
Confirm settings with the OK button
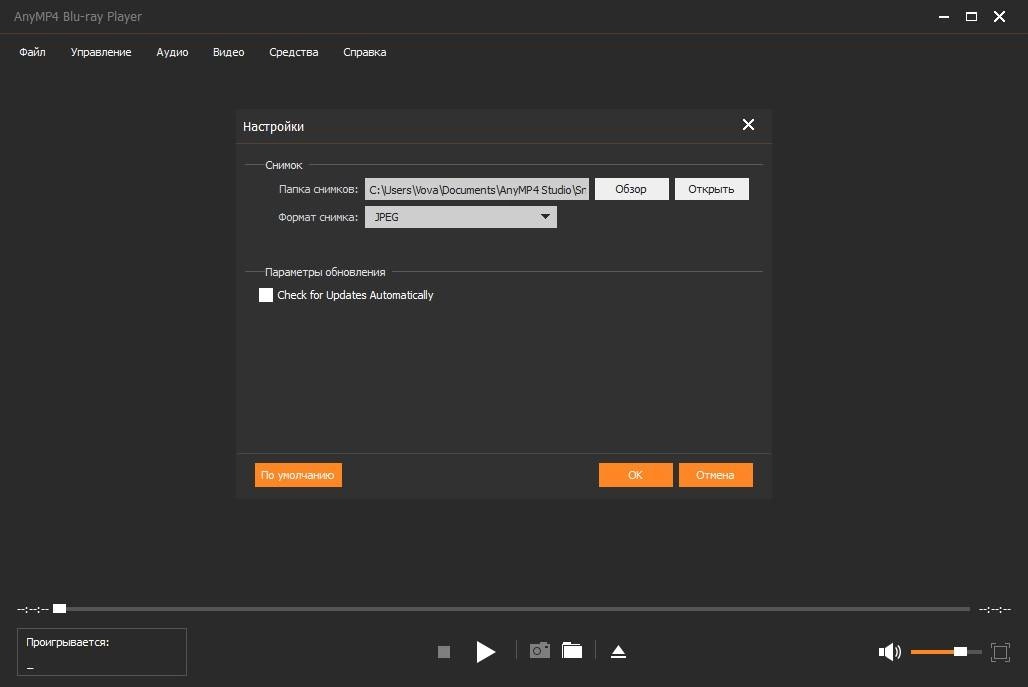(x=635, y=475)
